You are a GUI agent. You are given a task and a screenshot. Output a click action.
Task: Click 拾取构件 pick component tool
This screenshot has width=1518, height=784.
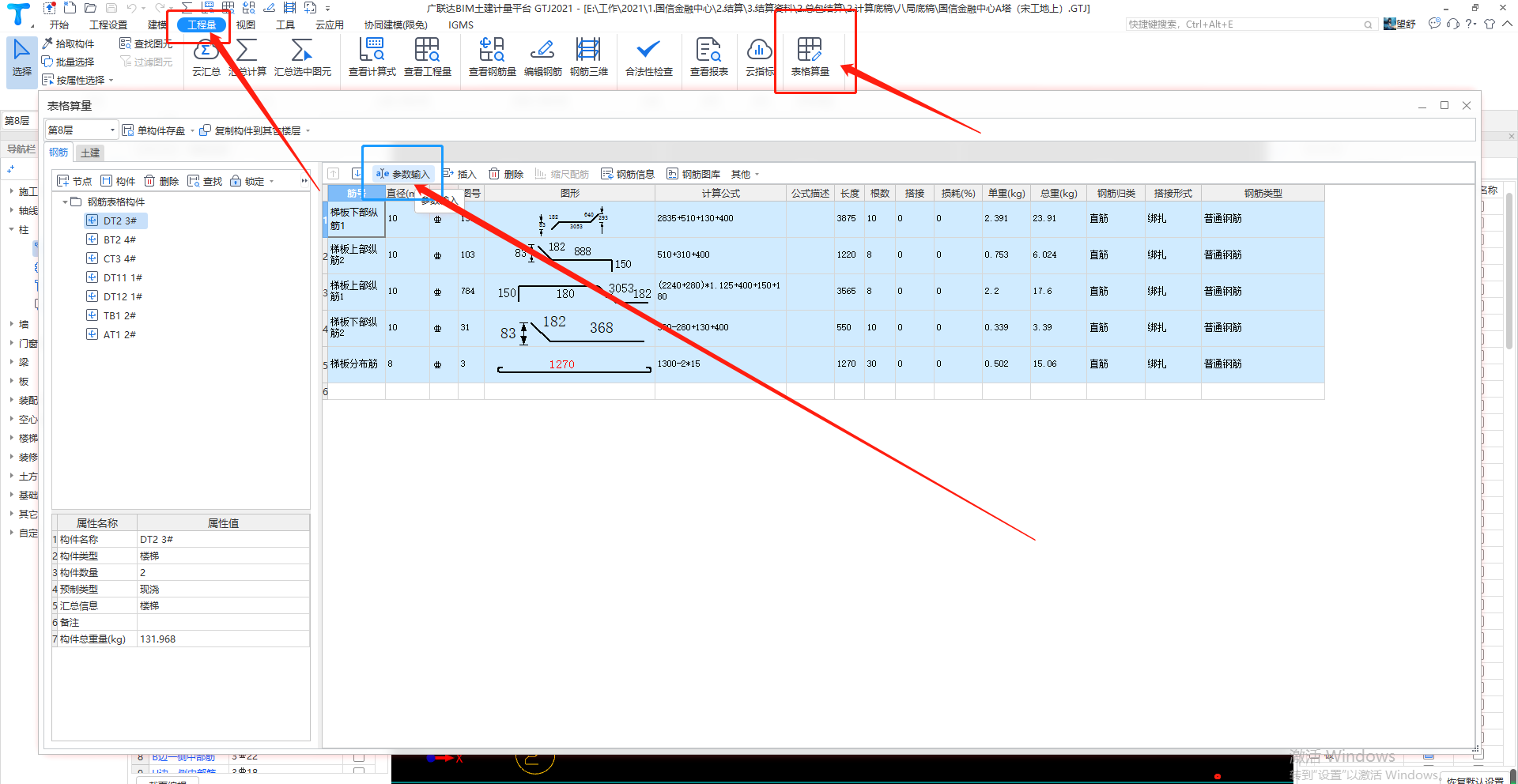pyautogui.click(x=69, y=43)
